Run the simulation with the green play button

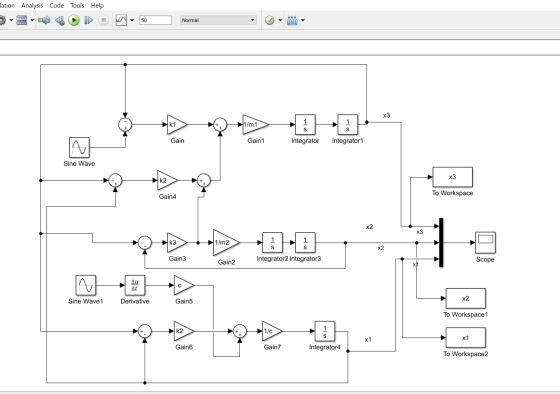(74, 20)
